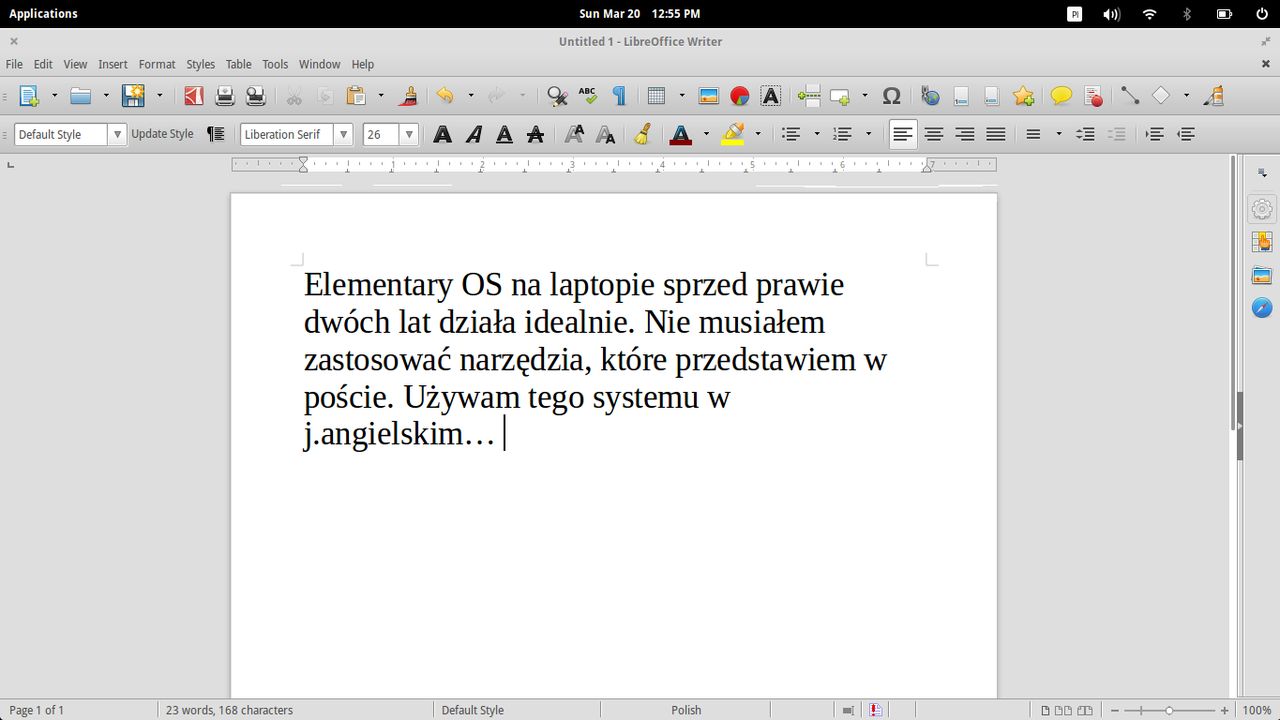Click Polish language in status bar
Screen dimensions: 1280x720
tap(686, 710)
